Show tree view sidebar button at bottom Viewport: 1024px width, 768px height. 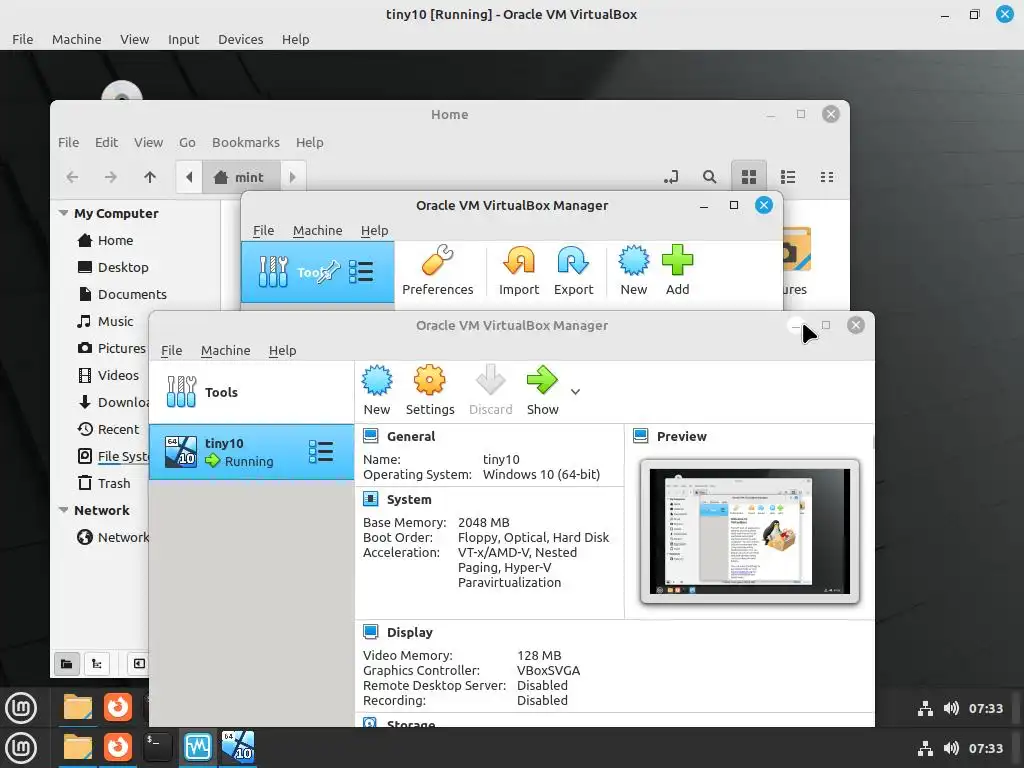click(97, 664)
